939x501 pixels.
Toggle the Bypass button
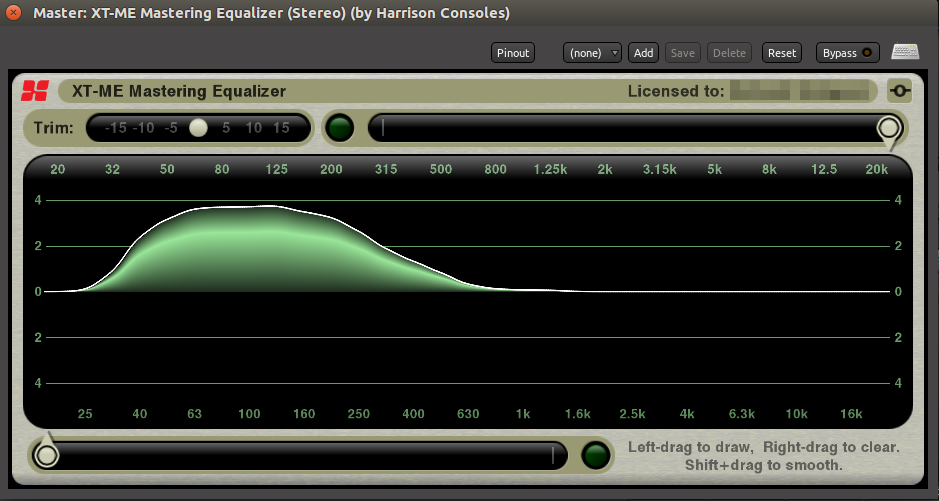click(x=847, y=53)
